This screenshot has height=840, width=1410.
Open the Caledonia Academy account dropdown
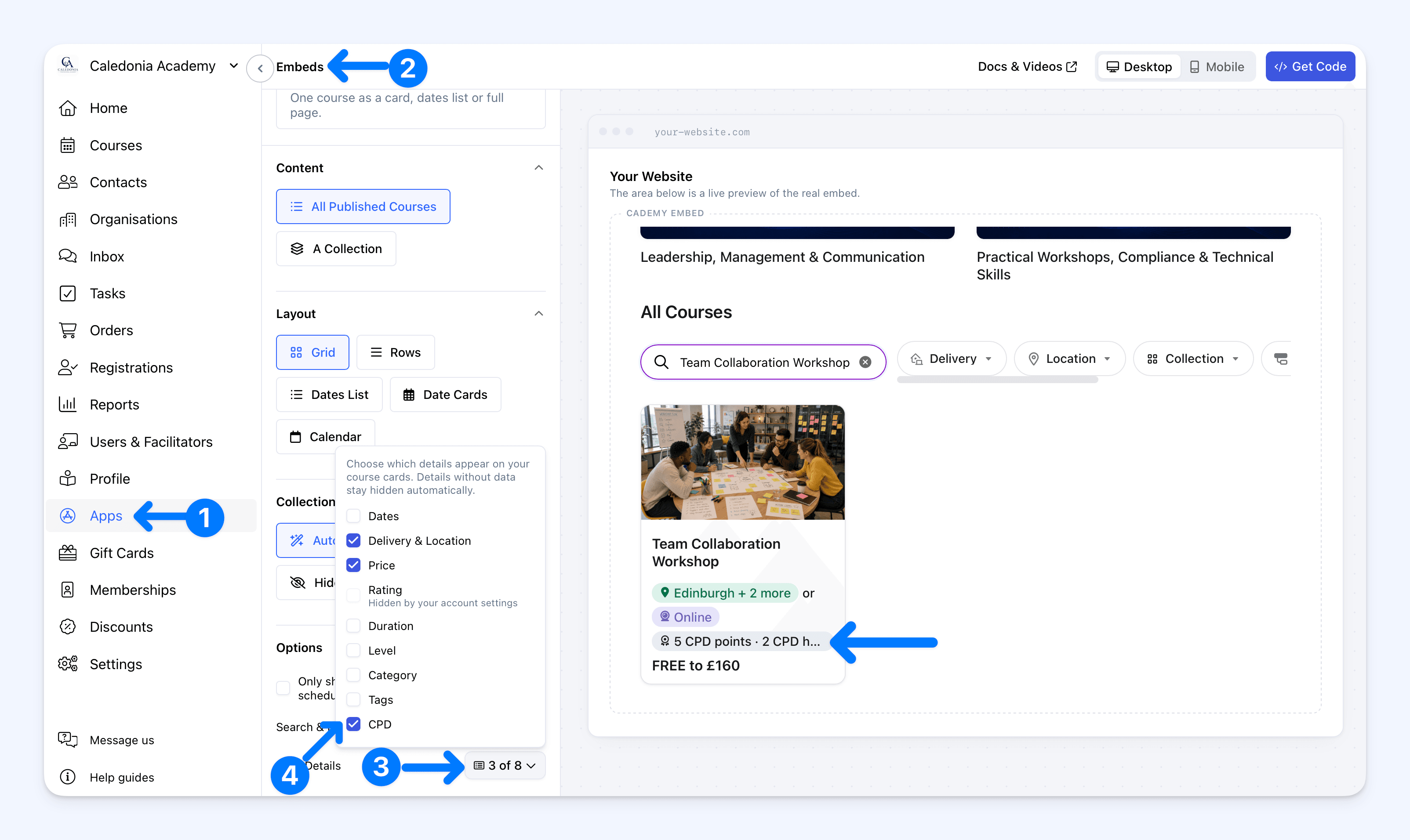click(x=233, y=65)
